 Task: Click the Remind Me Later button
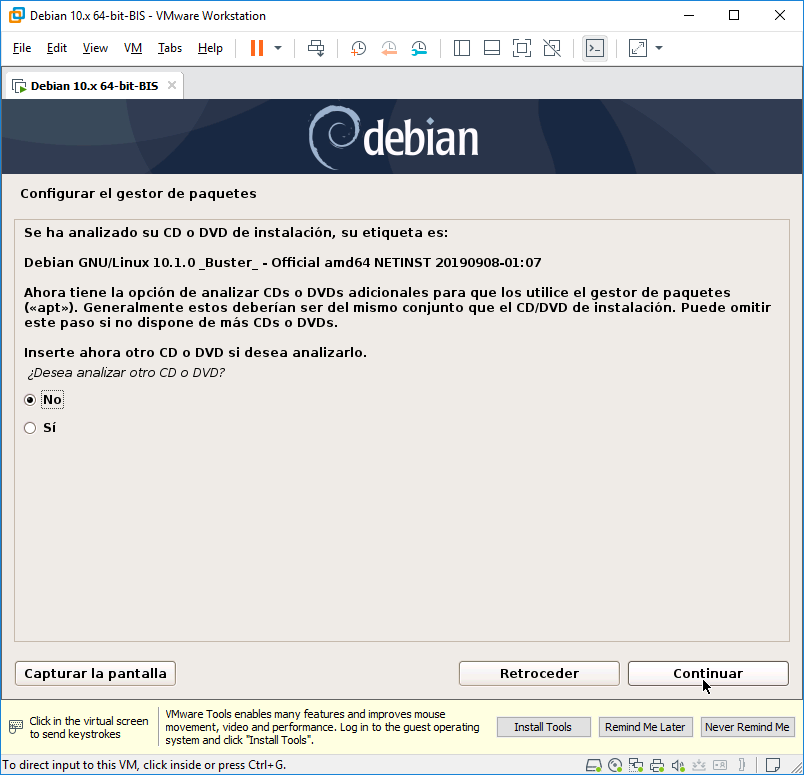click(x=645, y=727)
